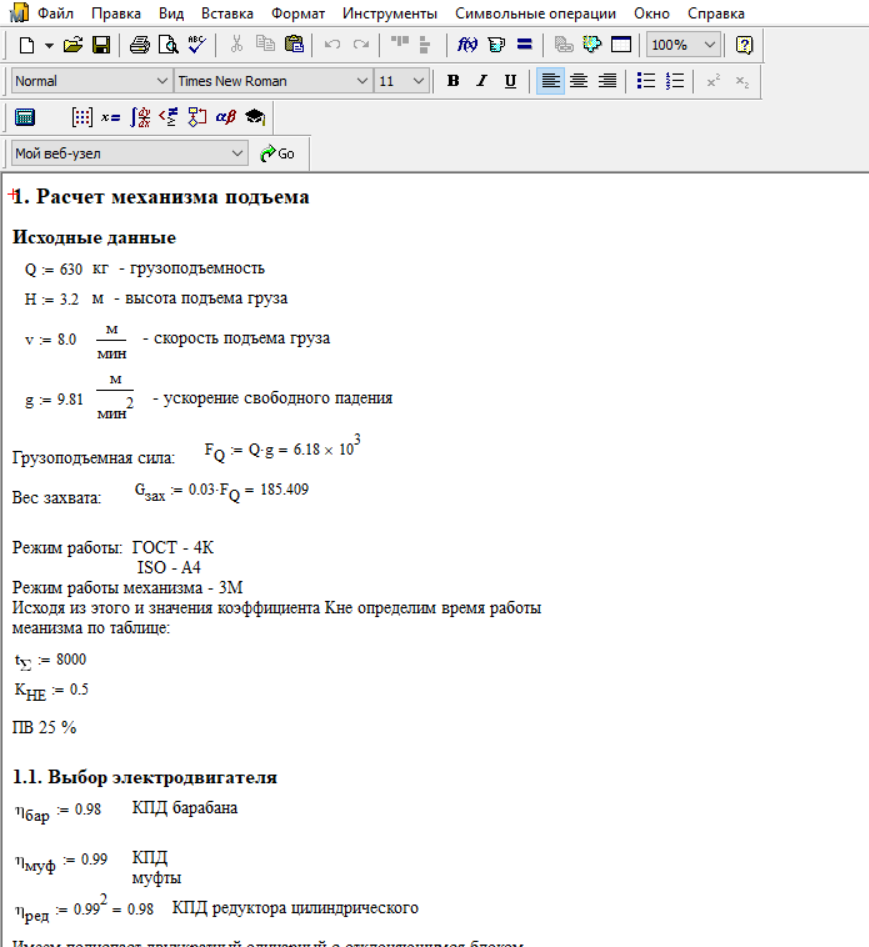The width and height of the screenshot is (869, 947).
Task: Open the Вид menu
Action: (171, 13)
